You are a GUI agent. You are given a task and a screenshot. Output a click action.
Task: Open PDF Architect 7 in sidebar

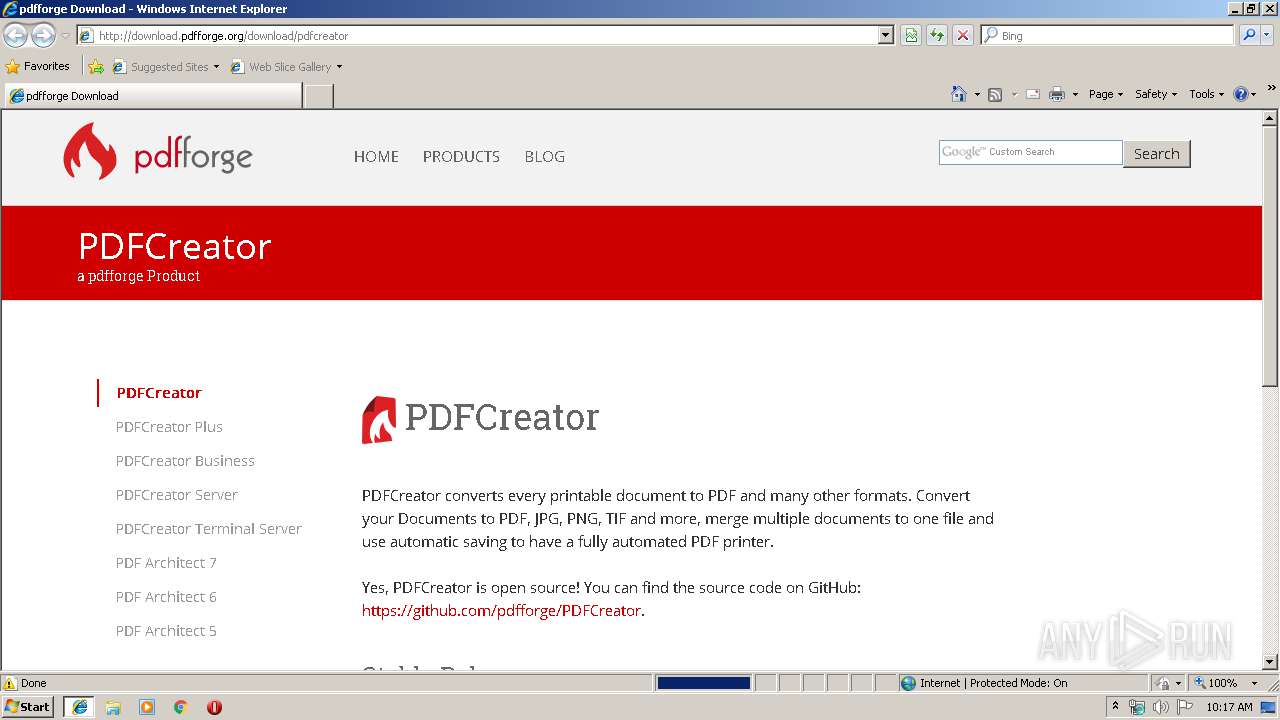166,563
